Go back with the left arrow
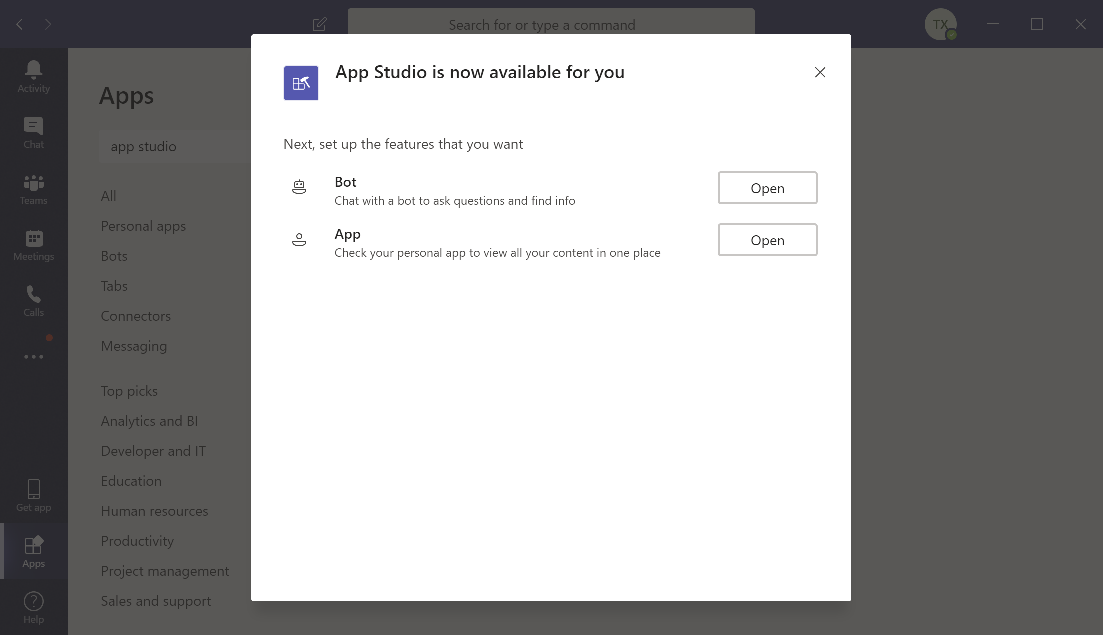 click(20, 25)
